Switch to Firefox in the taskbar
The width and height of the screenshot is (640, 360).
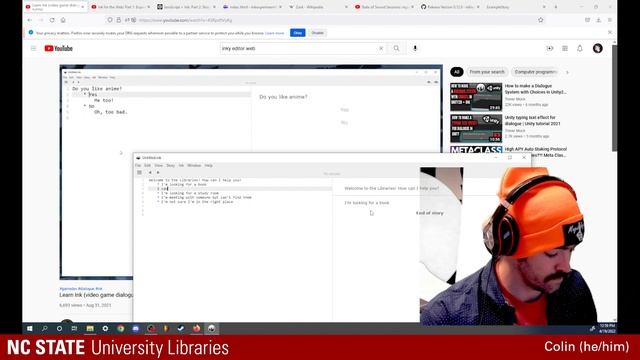tap(196, 328)
